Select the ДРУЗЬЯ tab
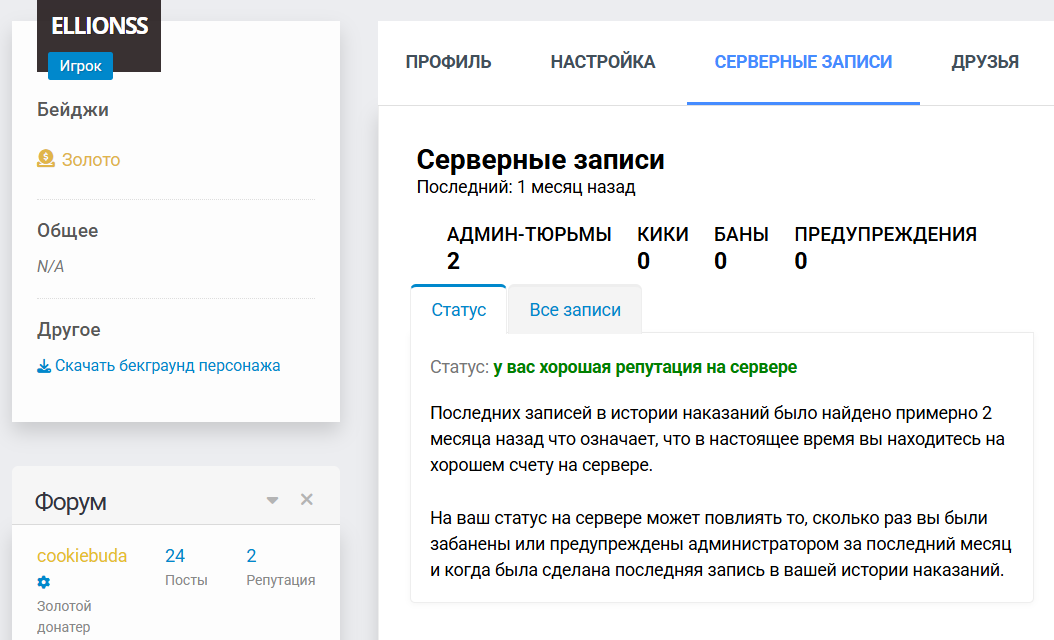 pyautogui.click(x=983, y=62)
